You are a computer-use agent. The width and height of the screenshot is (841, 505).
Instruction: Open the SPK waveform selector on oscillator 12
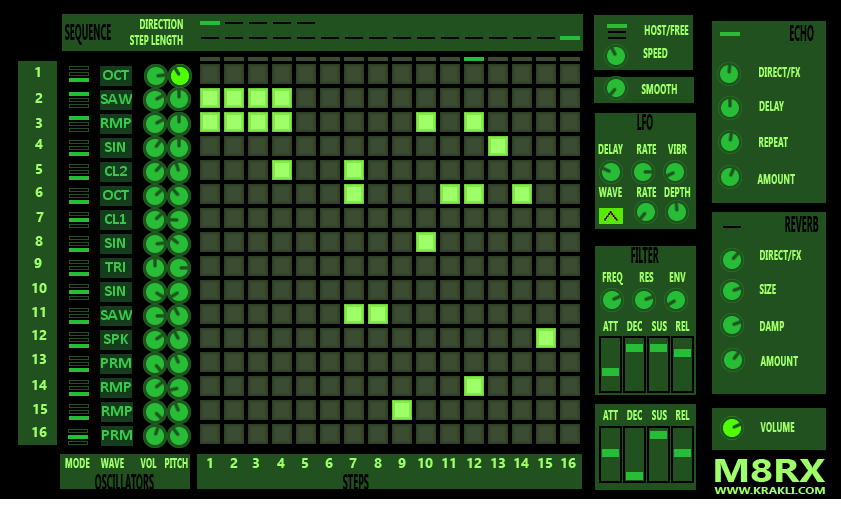coord(116,339)
